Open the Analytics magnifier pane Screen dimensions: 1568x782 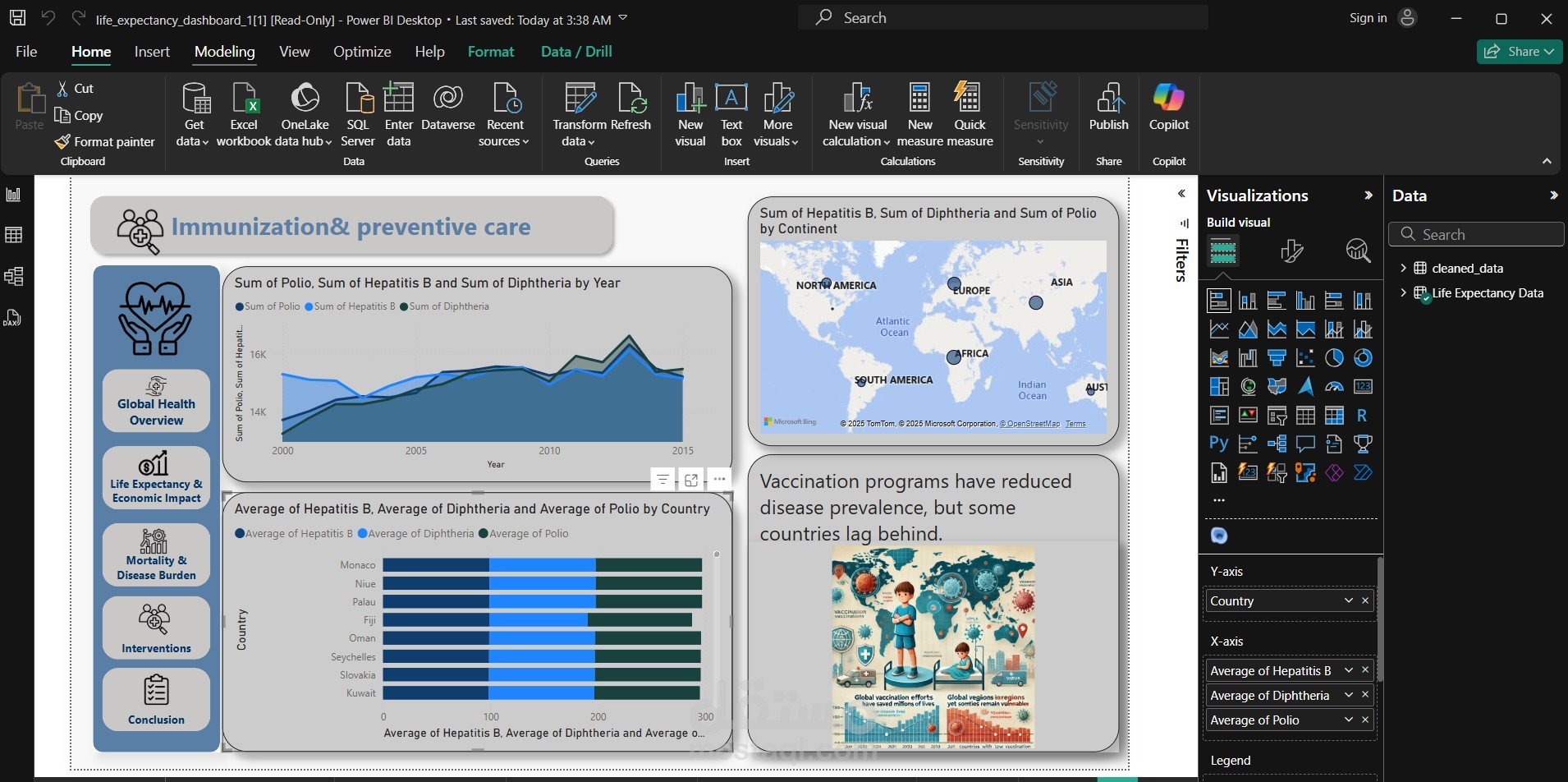(1358, 251)
